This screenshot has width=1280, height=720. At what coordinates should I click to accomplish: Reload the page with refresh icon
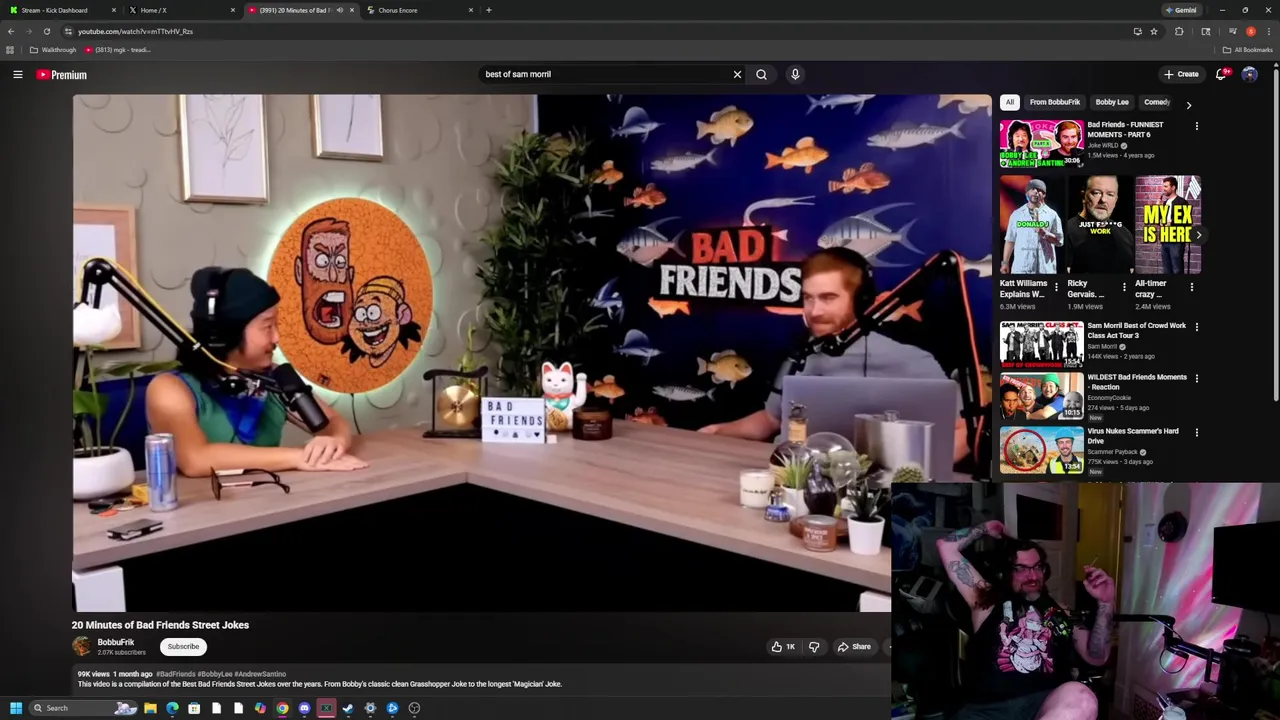[x=46, y=31]
